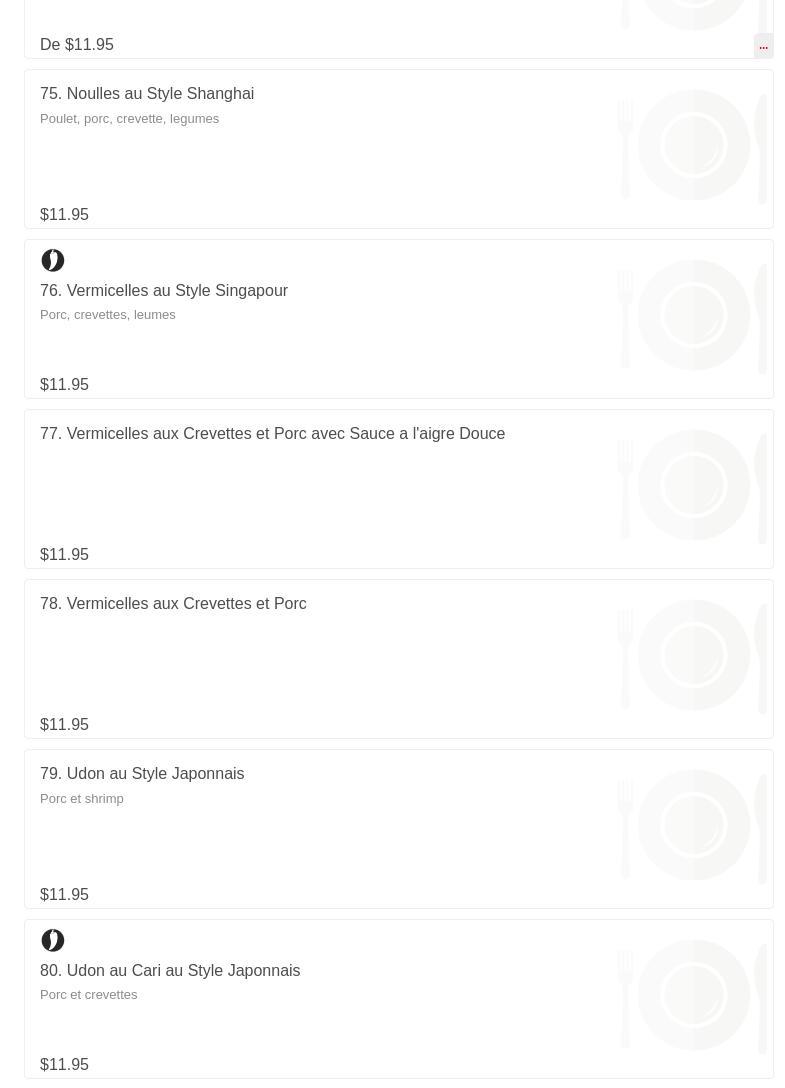Screen dimensions: 785x1088
Task: Click 'Poulet, porc, crevette, legumes' description
Action: pyautogui.click(x=130, y=119)
